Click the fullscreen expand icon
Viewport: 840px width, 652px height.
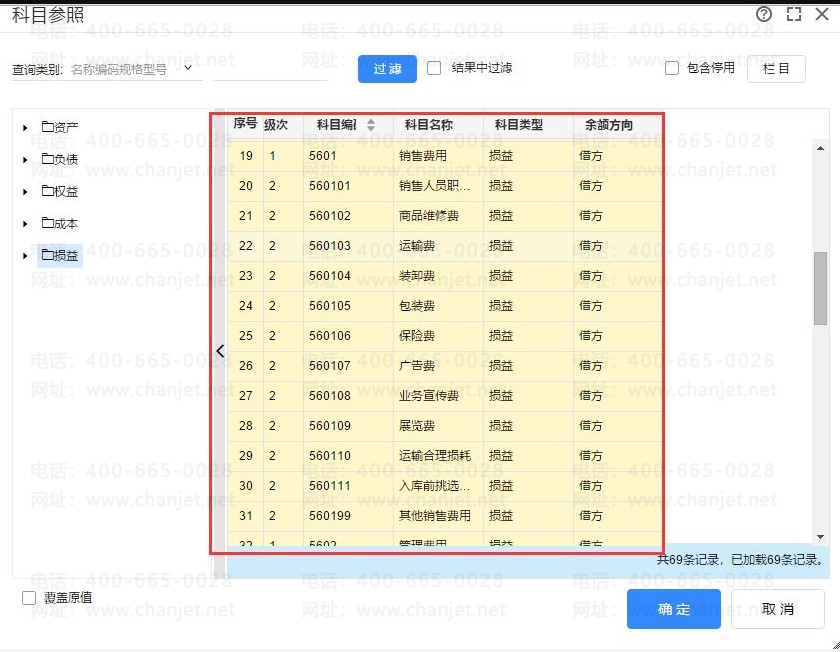pyautogui.click(x=794, y=14)
